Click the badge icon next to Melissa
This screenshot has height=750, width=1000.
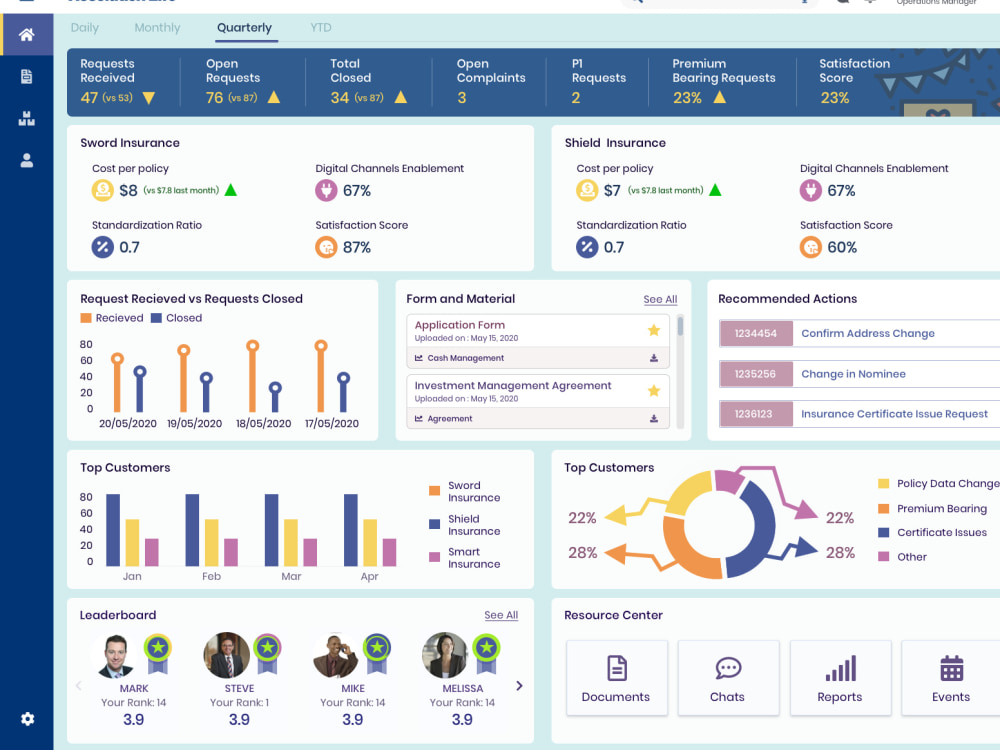[x=487, y=654]
